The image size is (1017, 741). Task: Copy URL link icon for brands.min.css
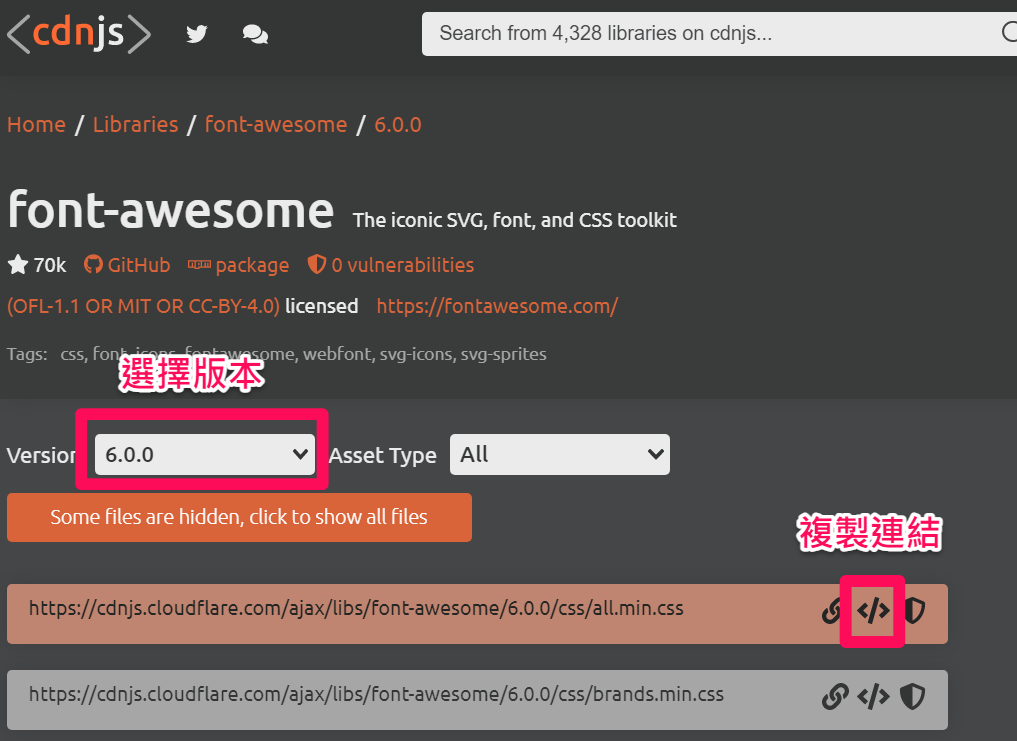click(x=835, y=697)
